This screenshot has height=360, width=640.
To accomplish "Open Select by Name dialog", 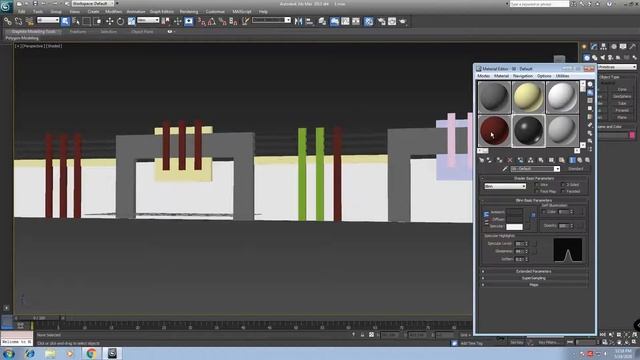I will (76, 21).
